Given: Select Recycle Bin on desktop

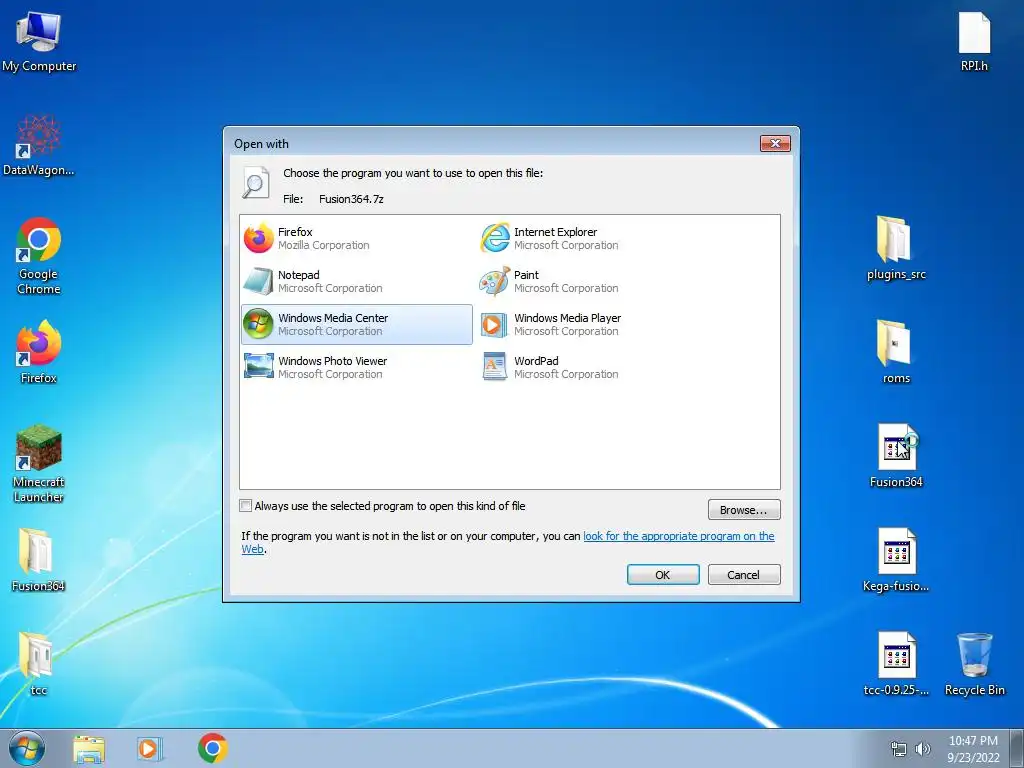Looking at the screenshot, I should point(974,664).
